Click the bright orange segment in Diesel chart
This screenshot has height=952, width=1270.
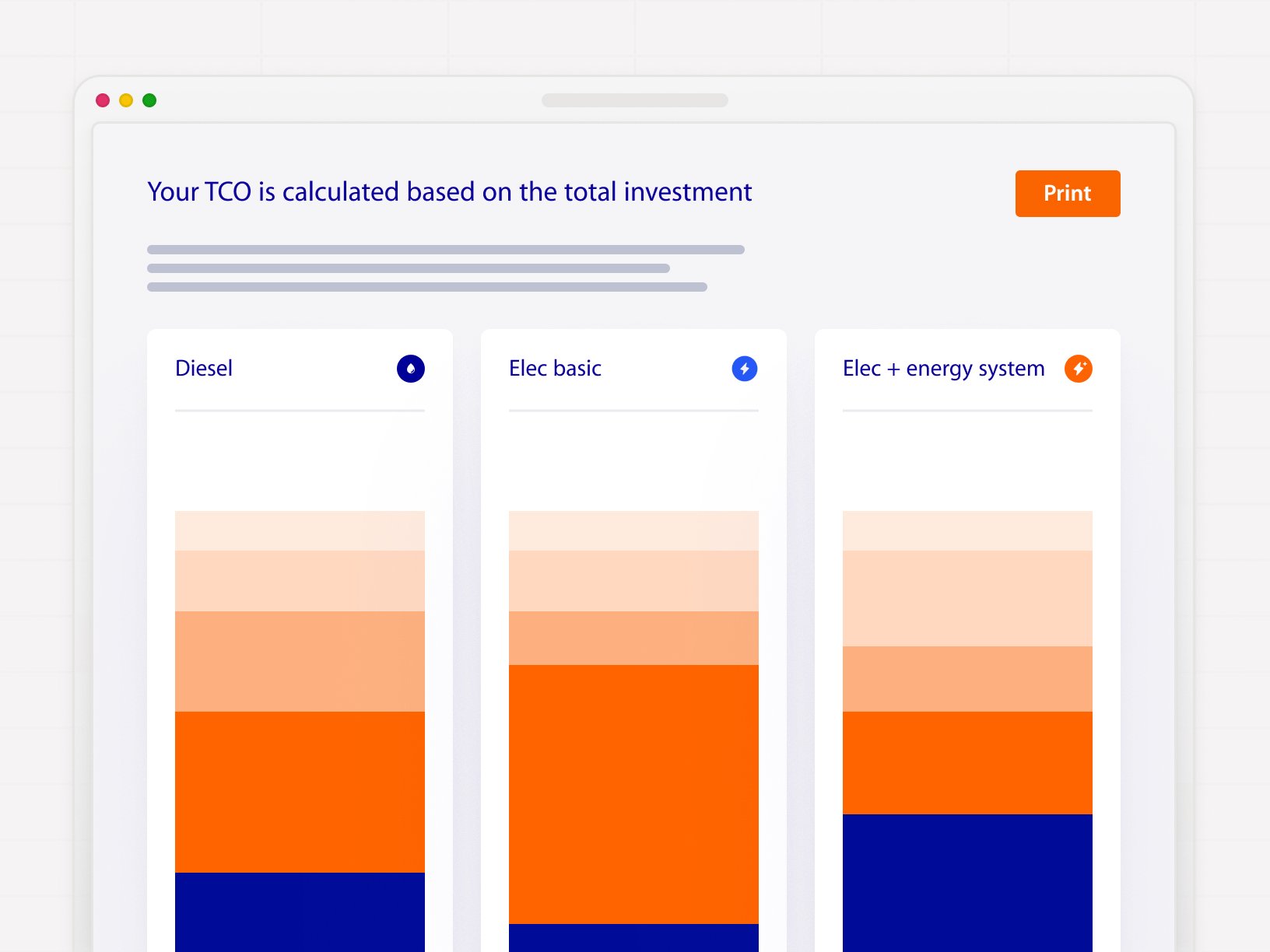click(x=300, y=792)
